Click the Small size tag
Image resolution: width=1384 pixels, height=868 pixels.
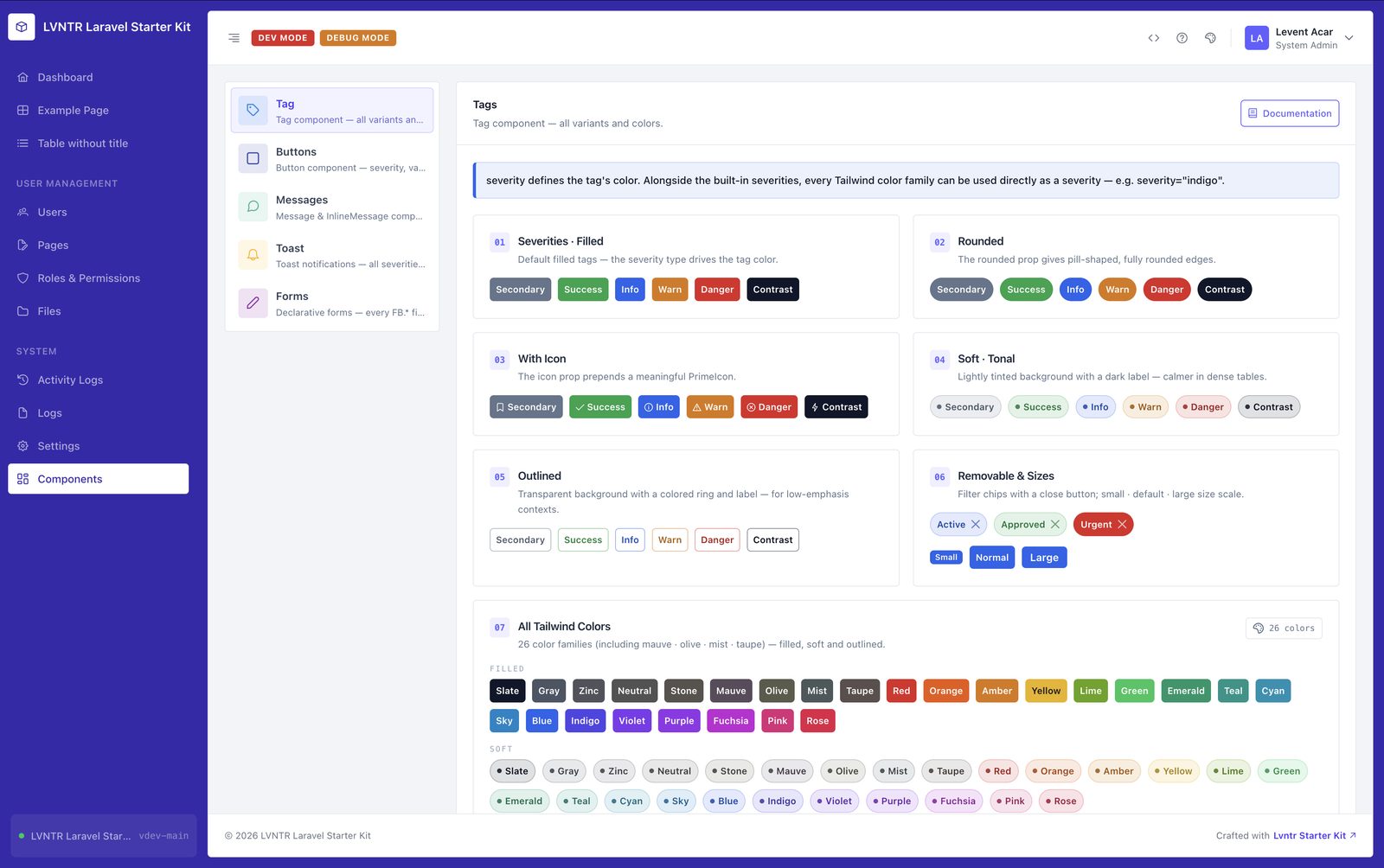(x=946, y=558)
